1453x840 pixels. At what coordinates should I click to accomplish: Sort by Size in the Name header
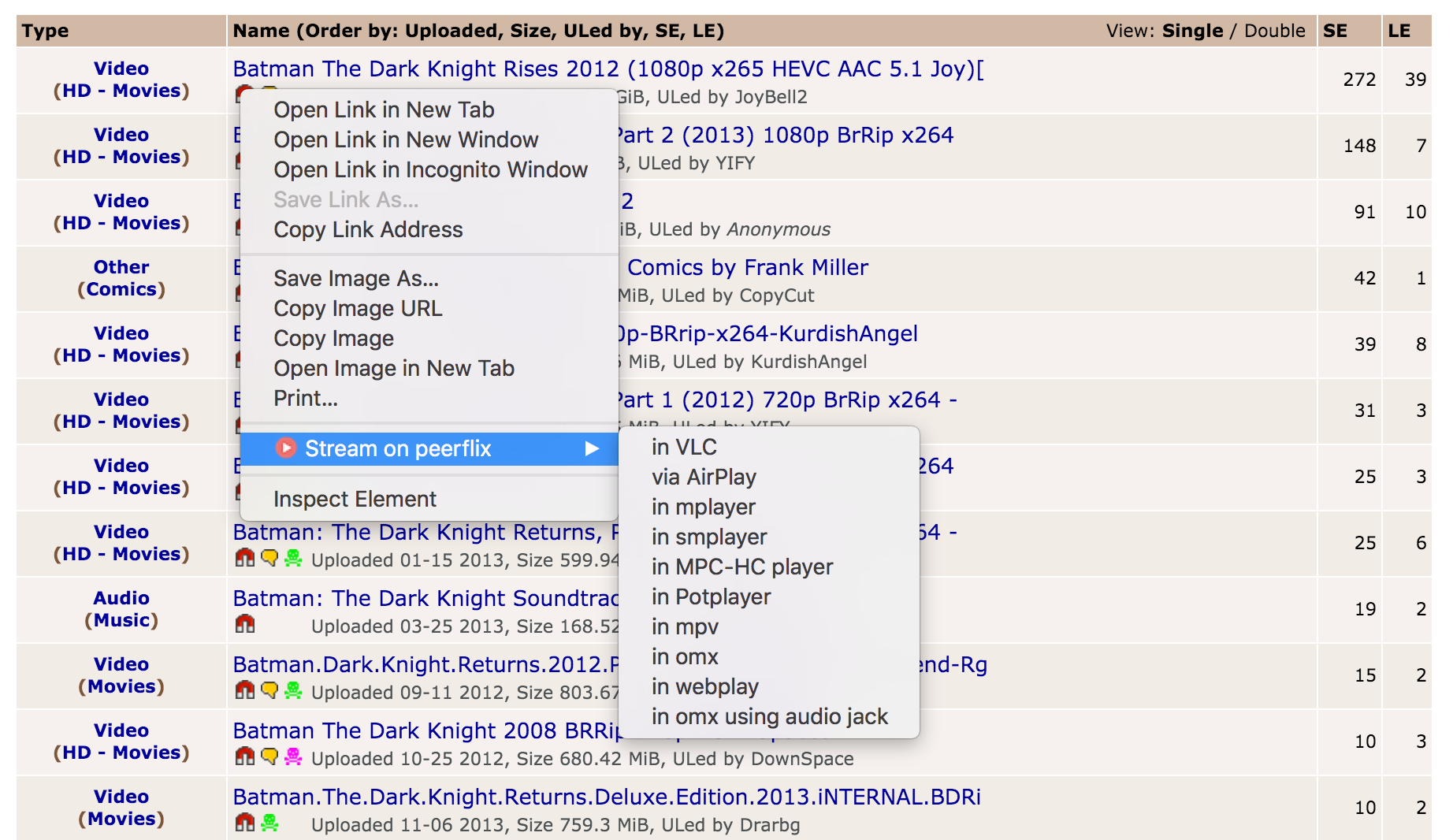(530, 31)
